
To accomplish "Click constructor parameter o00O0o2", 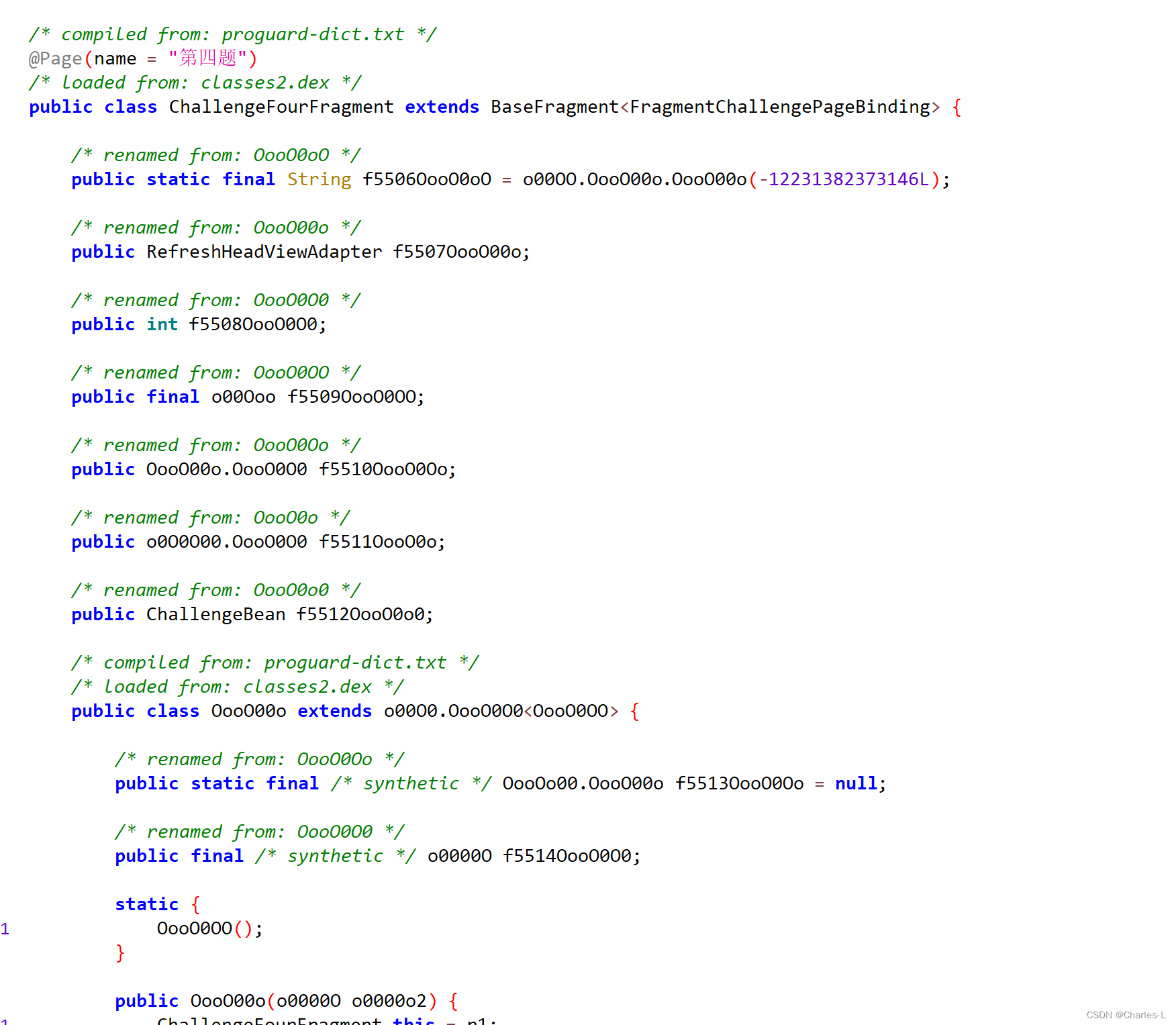I will [389, 1002].
